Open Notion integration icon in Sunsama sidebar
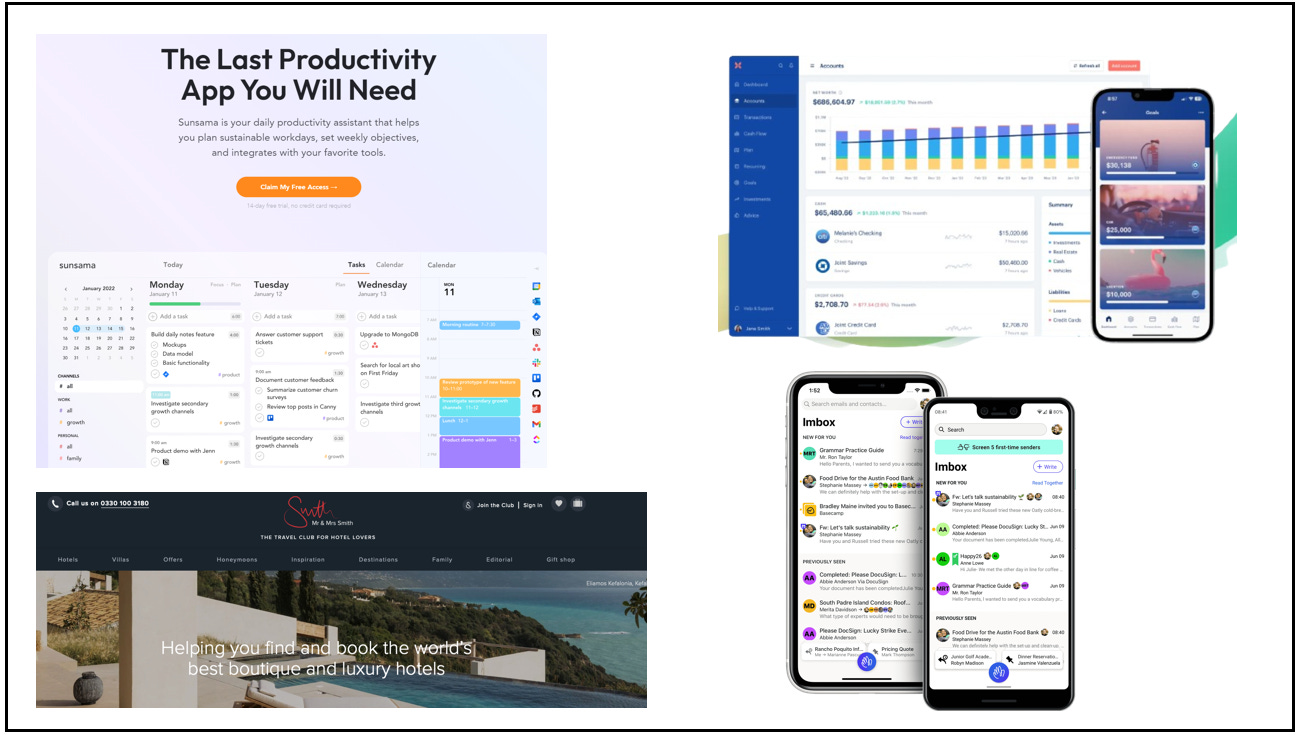This screenshot has width=1300, height=735. [536, 332]
